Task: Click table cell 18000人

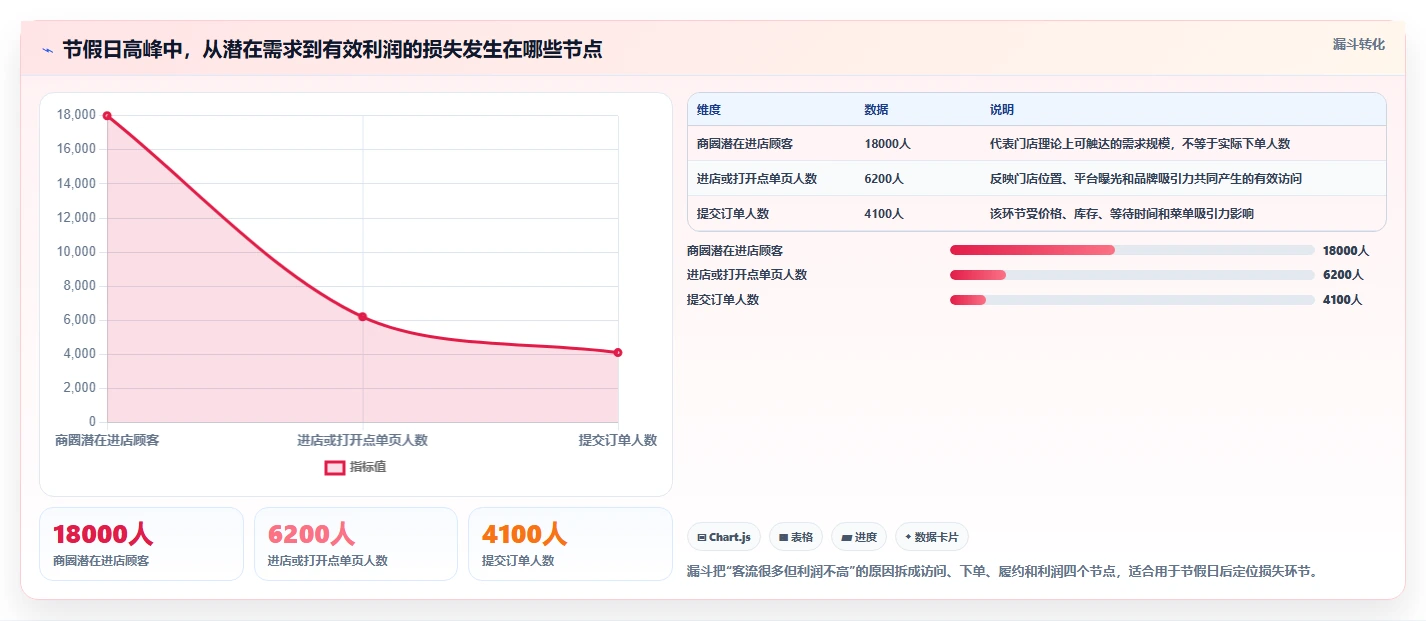Action: click(x=887, y=144)
